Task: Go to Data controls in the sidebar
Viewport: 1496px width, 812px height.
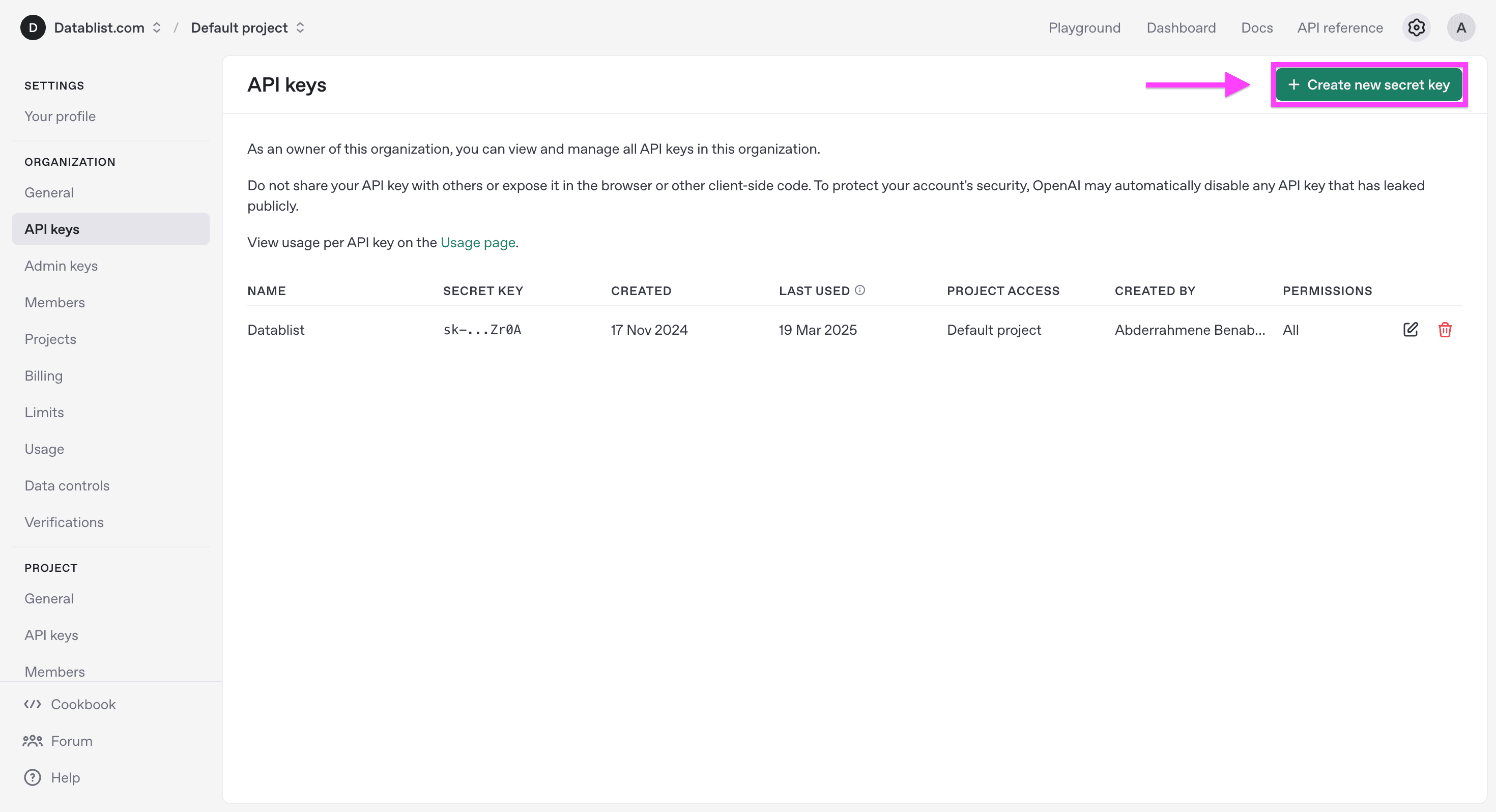Action: 67,485
